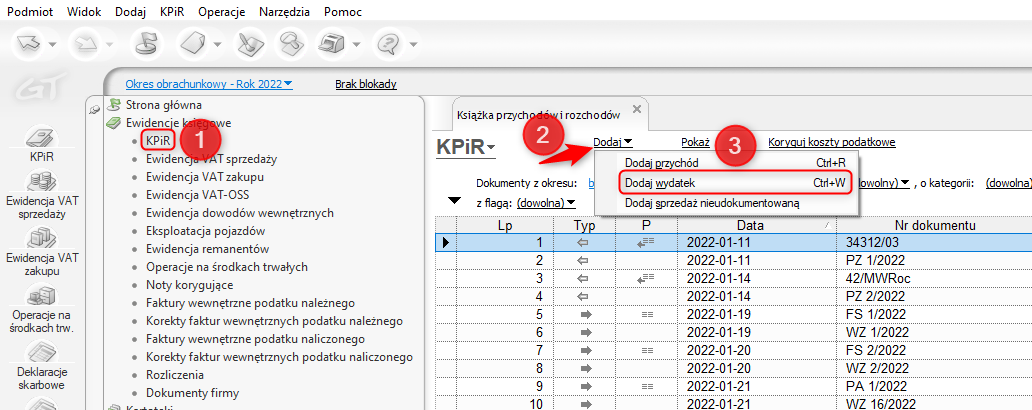Open KPiR sidebar shortcut icon
The width and height of the screenshot is (1032, 410).
[x=41, y=140]
